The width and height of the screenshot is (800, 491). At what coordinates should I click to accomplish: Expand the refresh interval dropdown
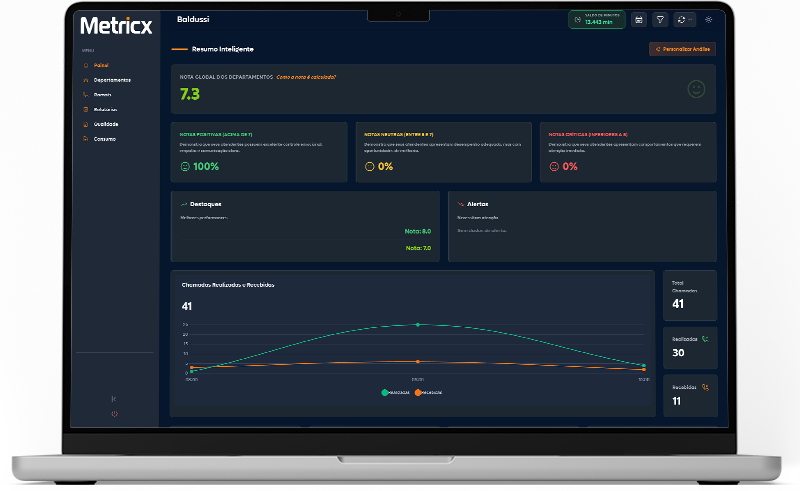[x=685, y=19]
